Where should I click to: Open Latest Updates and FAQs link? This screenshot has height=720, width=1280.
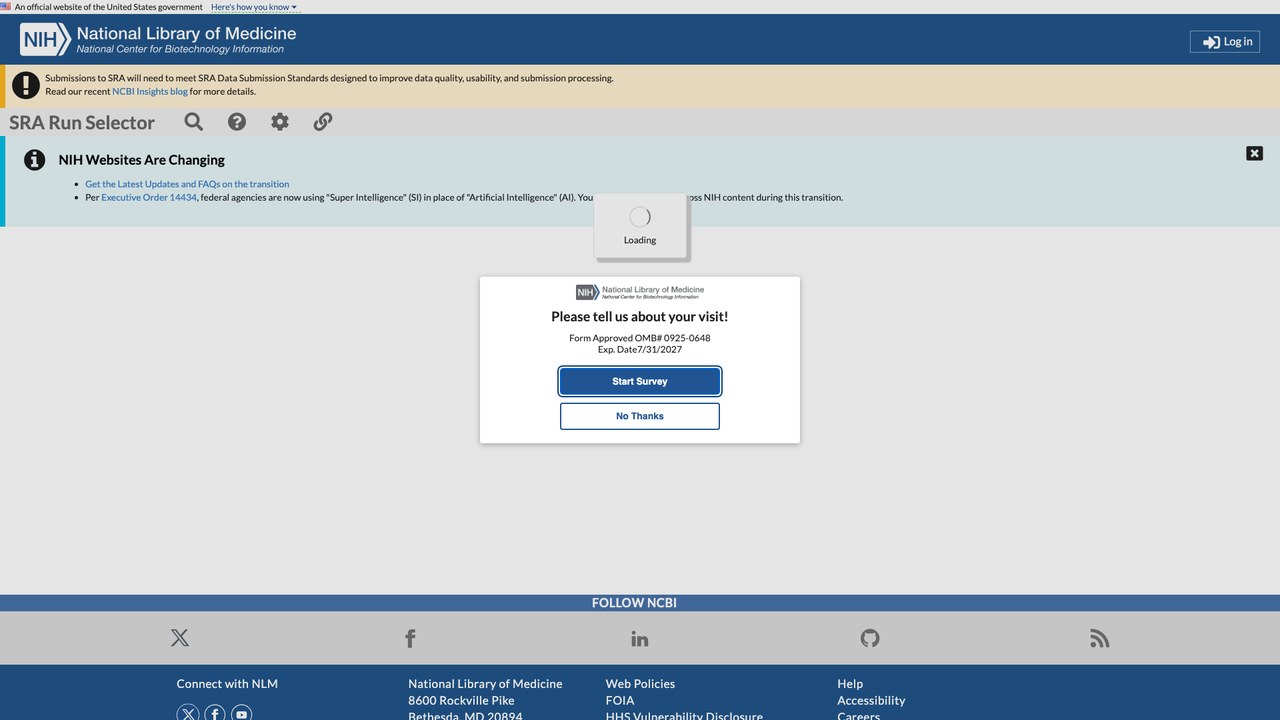coord(187,184)
